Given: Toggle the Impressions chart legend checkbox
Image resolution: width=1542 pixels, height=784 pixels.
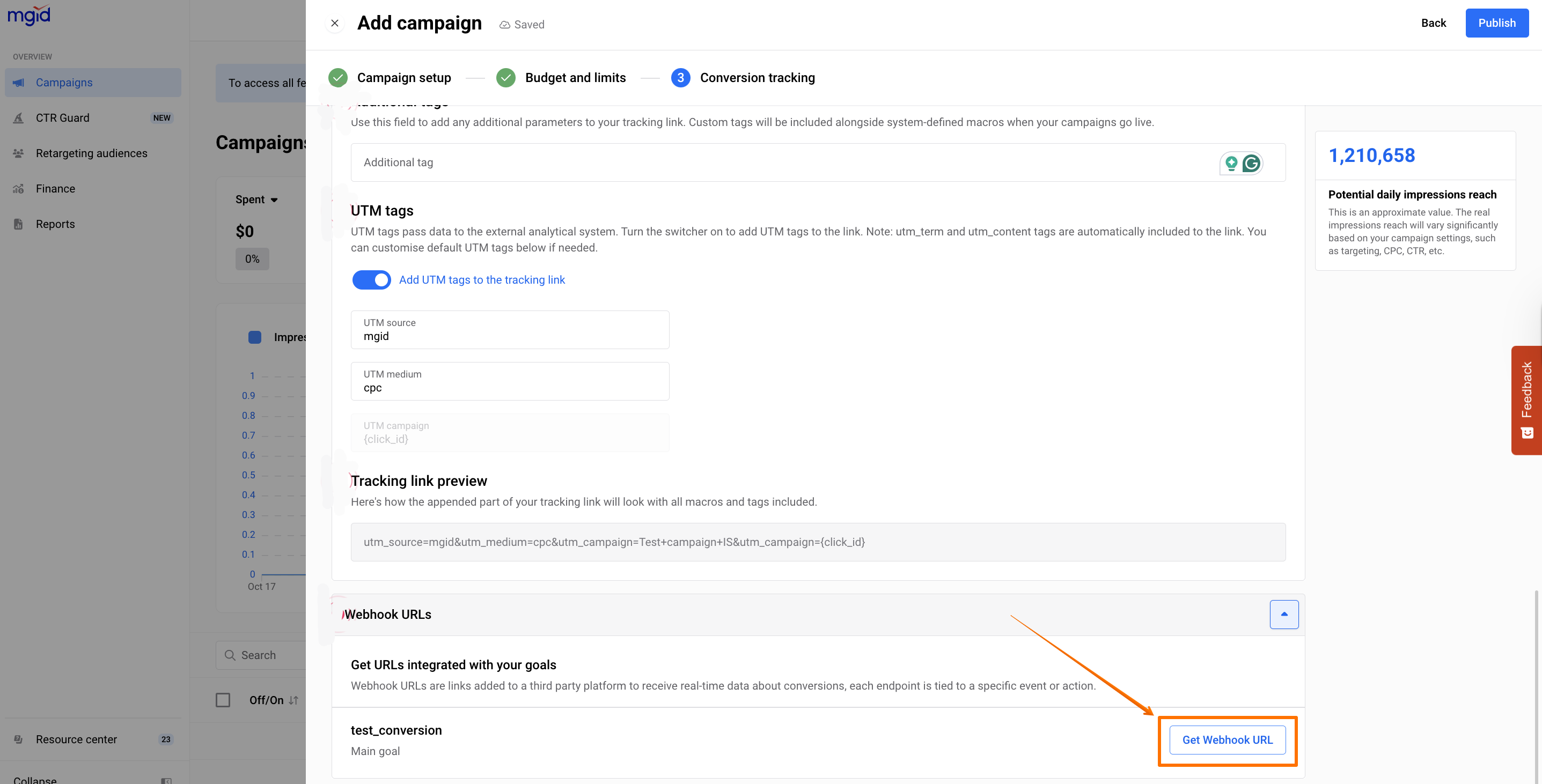Looking at the screenshot, I should pos(255,337).
